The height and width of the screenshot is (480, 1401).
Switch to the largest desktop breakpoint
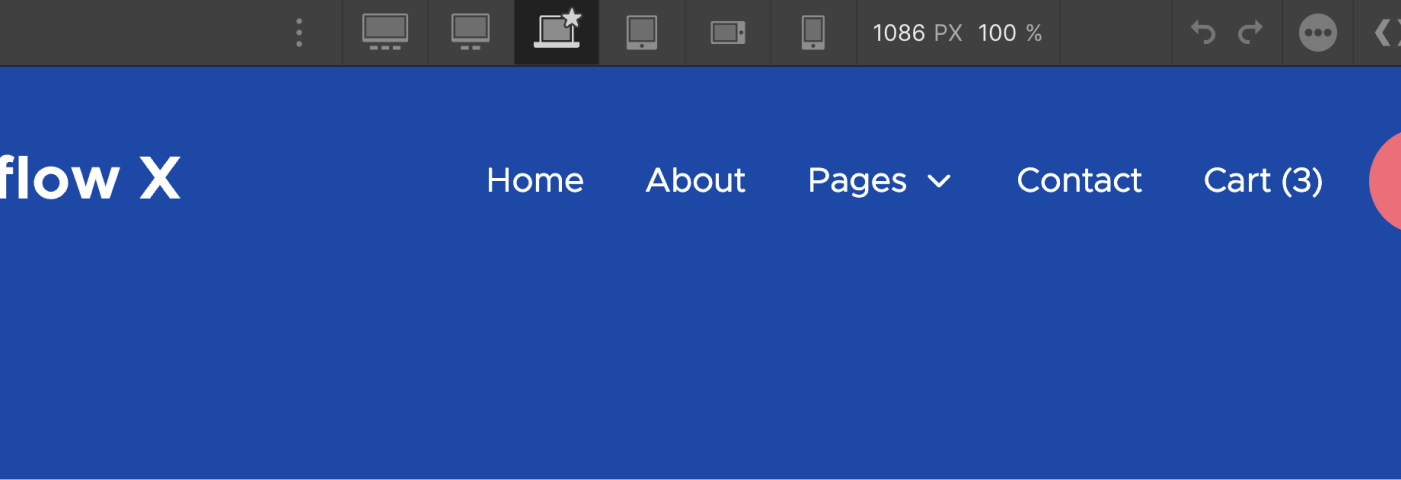(385, 33)
